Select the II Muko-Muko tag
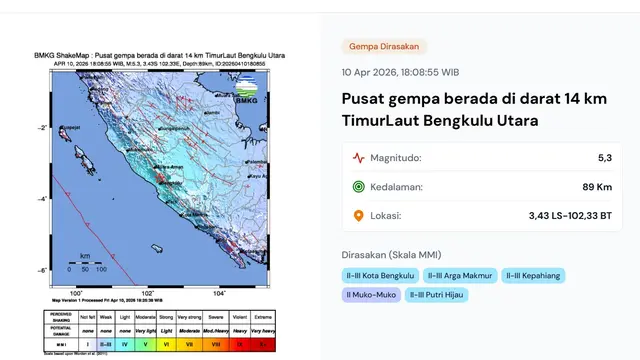The width and height of the screenshot is (640, 360). point(371,295)
